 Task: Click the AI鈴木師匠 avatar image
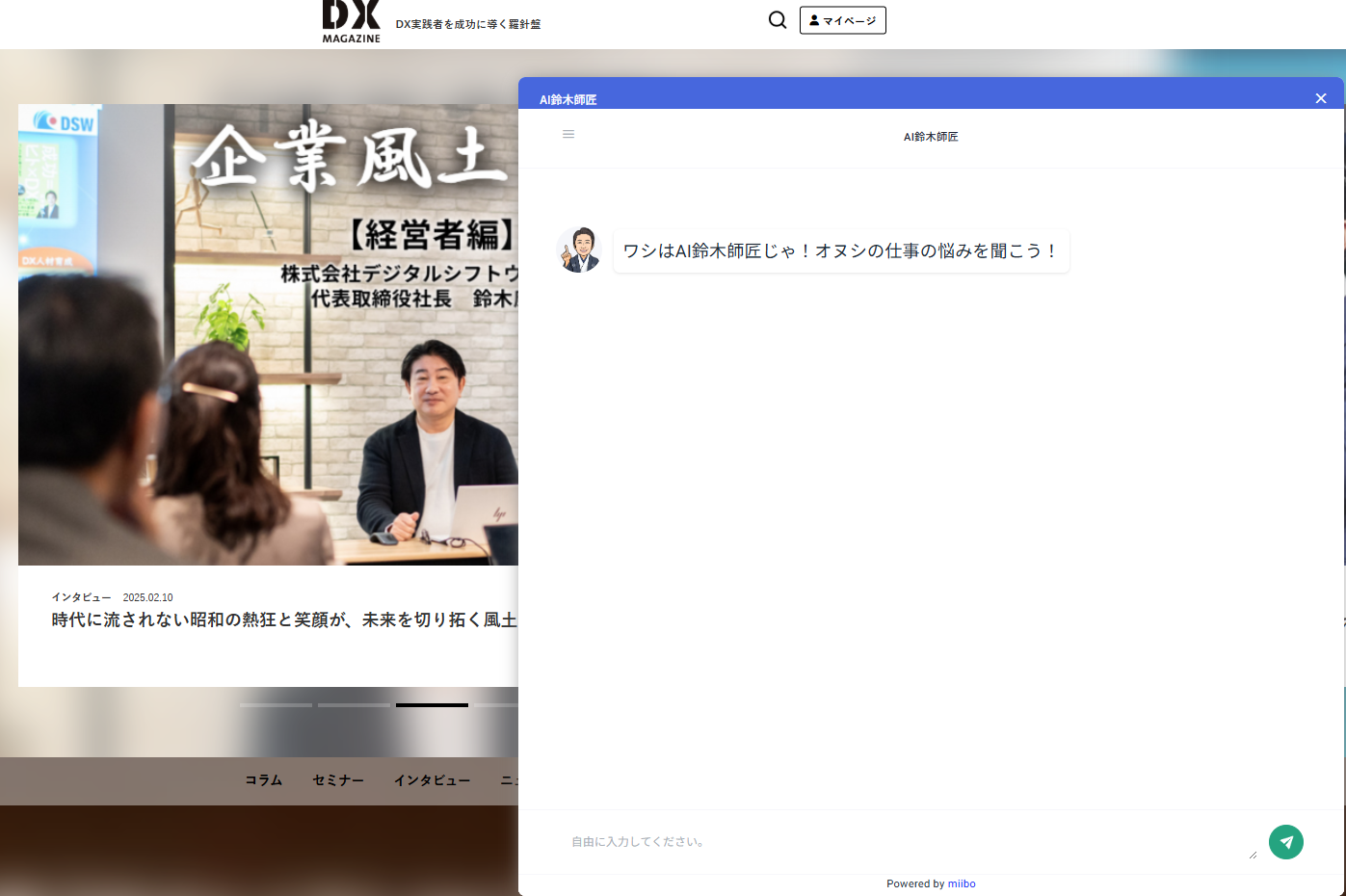point(579,250)
